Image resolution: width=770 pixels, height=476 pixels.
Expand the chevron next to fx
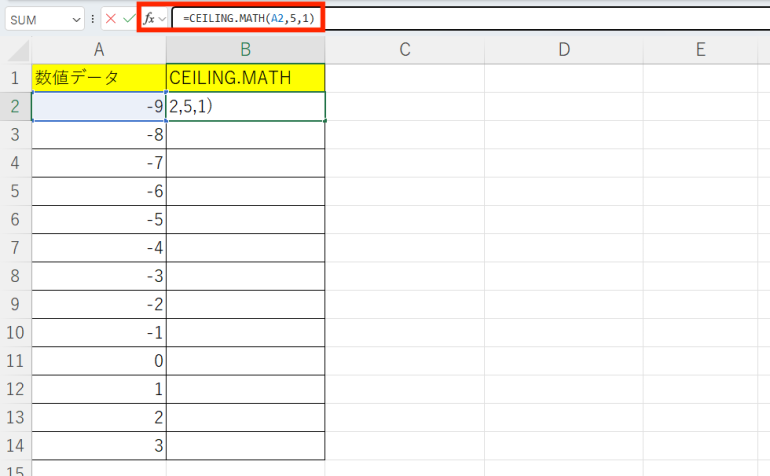pos(162,19)
